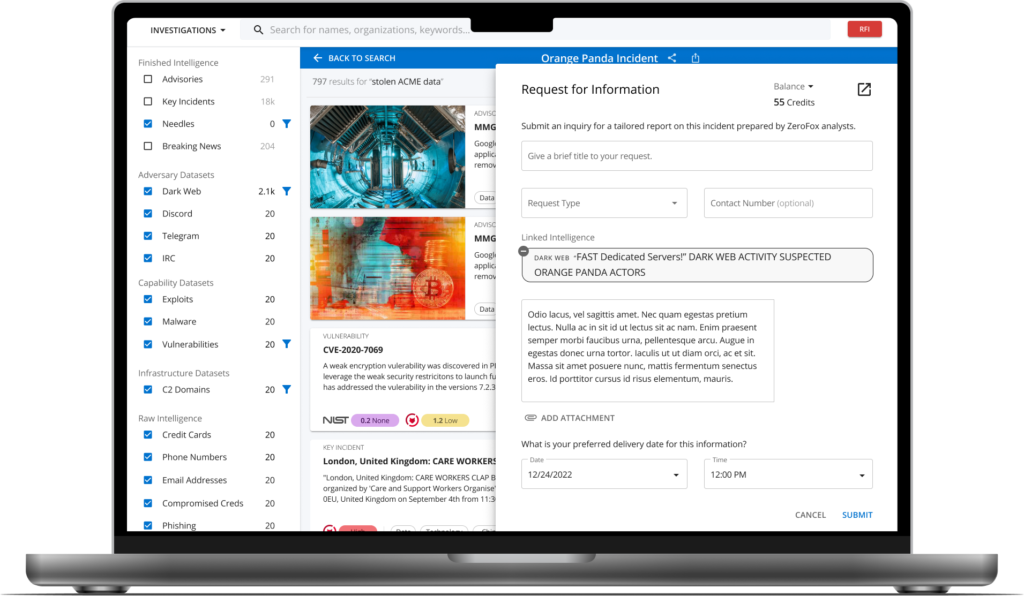
Task: Click the share icon beside Orange Panda Incident
Action: pyautogui.click(x=672, y=58)
